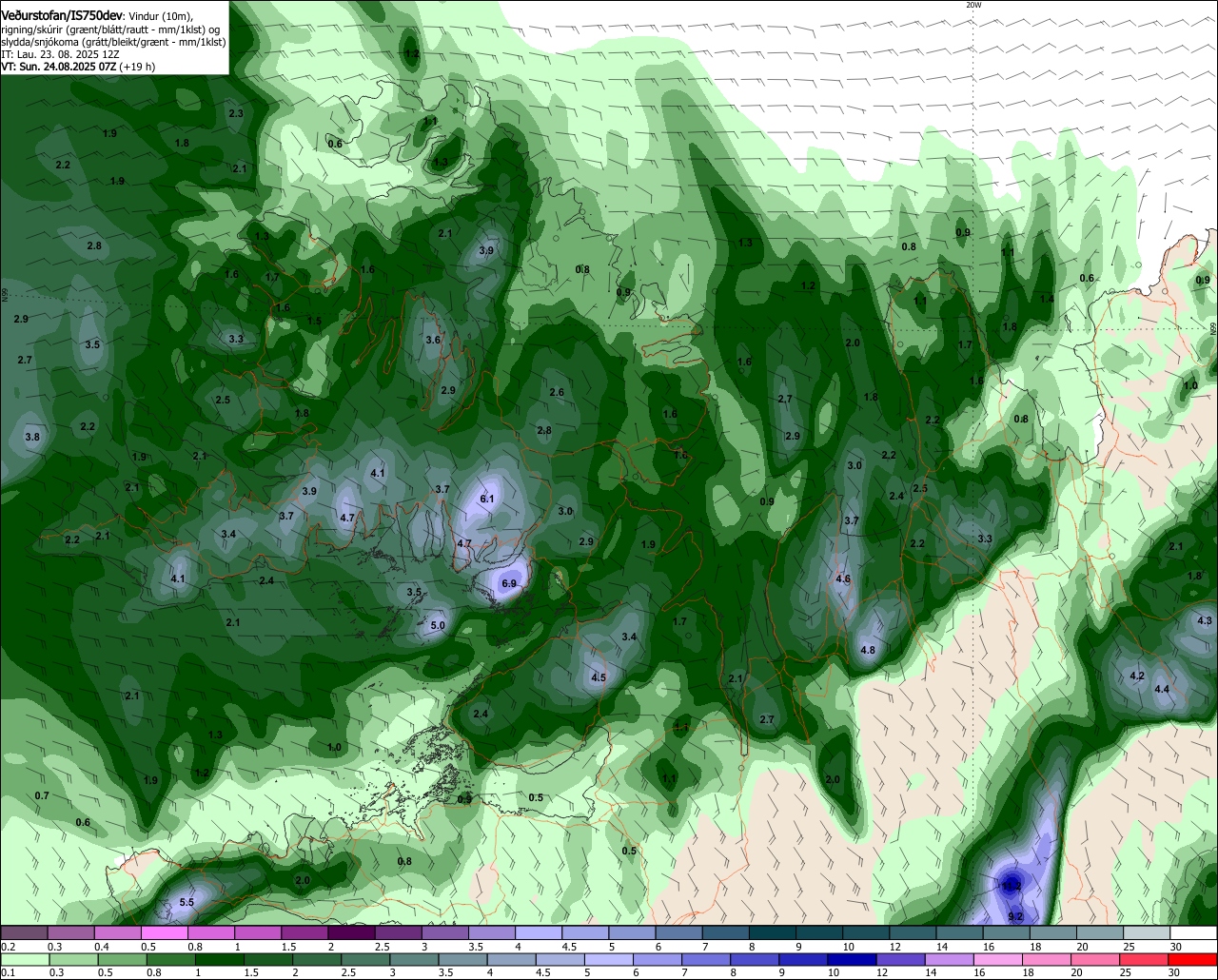Click the 2.3 precipitation value on the map
Screen dimensions: 1218x980
pyautogui.click(x=236, y=113)
